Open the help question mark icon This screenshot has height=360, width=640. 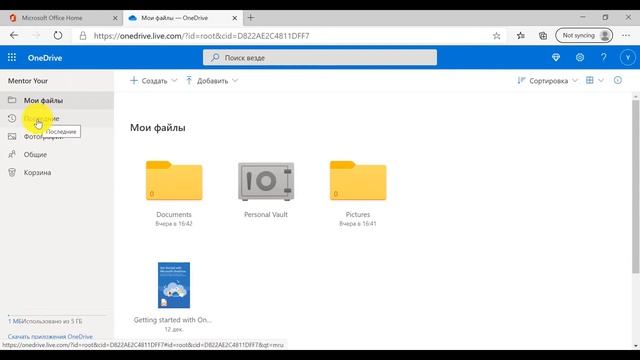pos(603,58)
